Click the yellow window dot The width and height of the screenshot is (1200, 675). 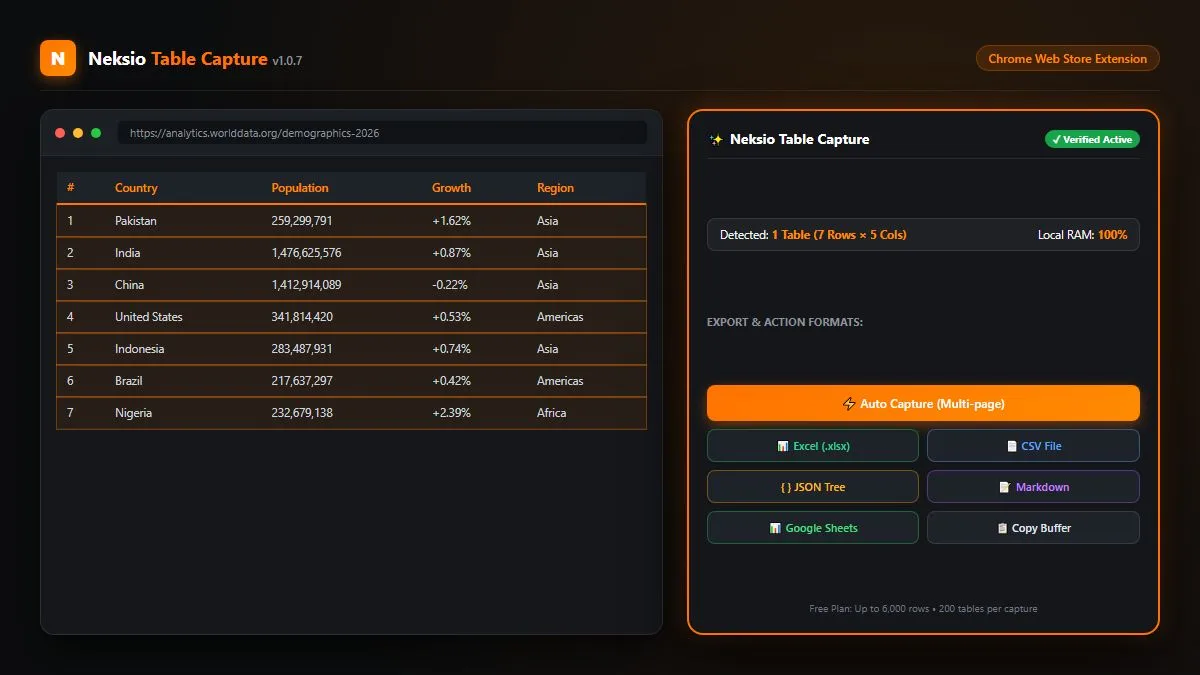tap(78, 133)
